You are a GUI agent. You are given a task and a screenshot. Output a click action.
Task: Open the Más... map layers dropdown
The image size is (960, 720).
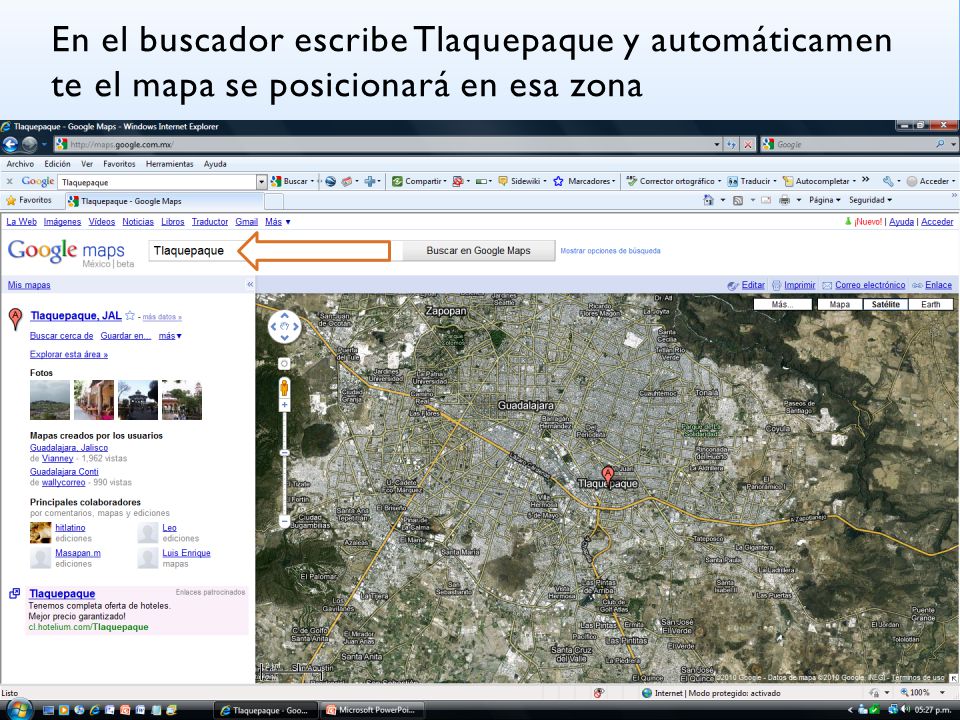782,304
